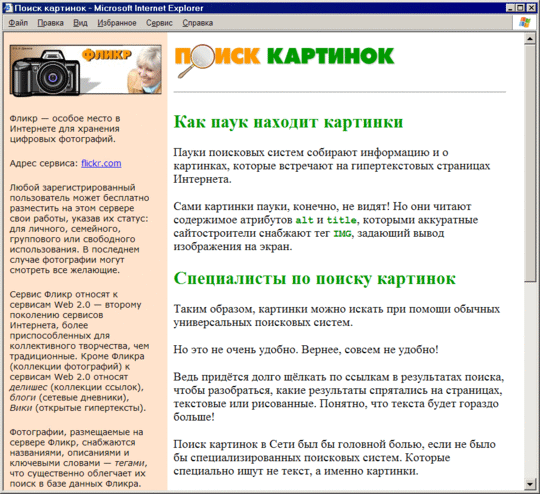
Task: Open the Избранное menu
Action: pos(117,23)
